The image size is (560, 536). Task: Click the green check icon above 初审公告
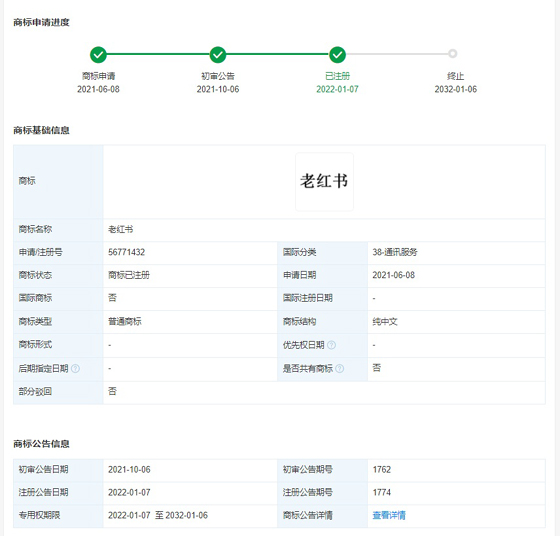218,55
